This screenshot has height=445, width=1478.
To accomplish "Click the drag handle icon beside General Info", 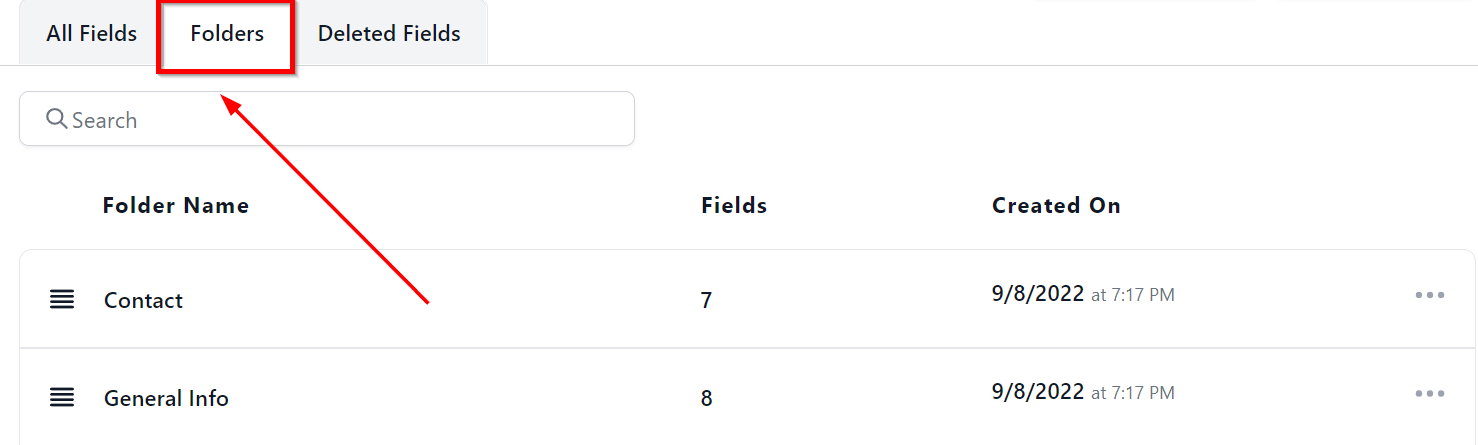I will 62,397.
